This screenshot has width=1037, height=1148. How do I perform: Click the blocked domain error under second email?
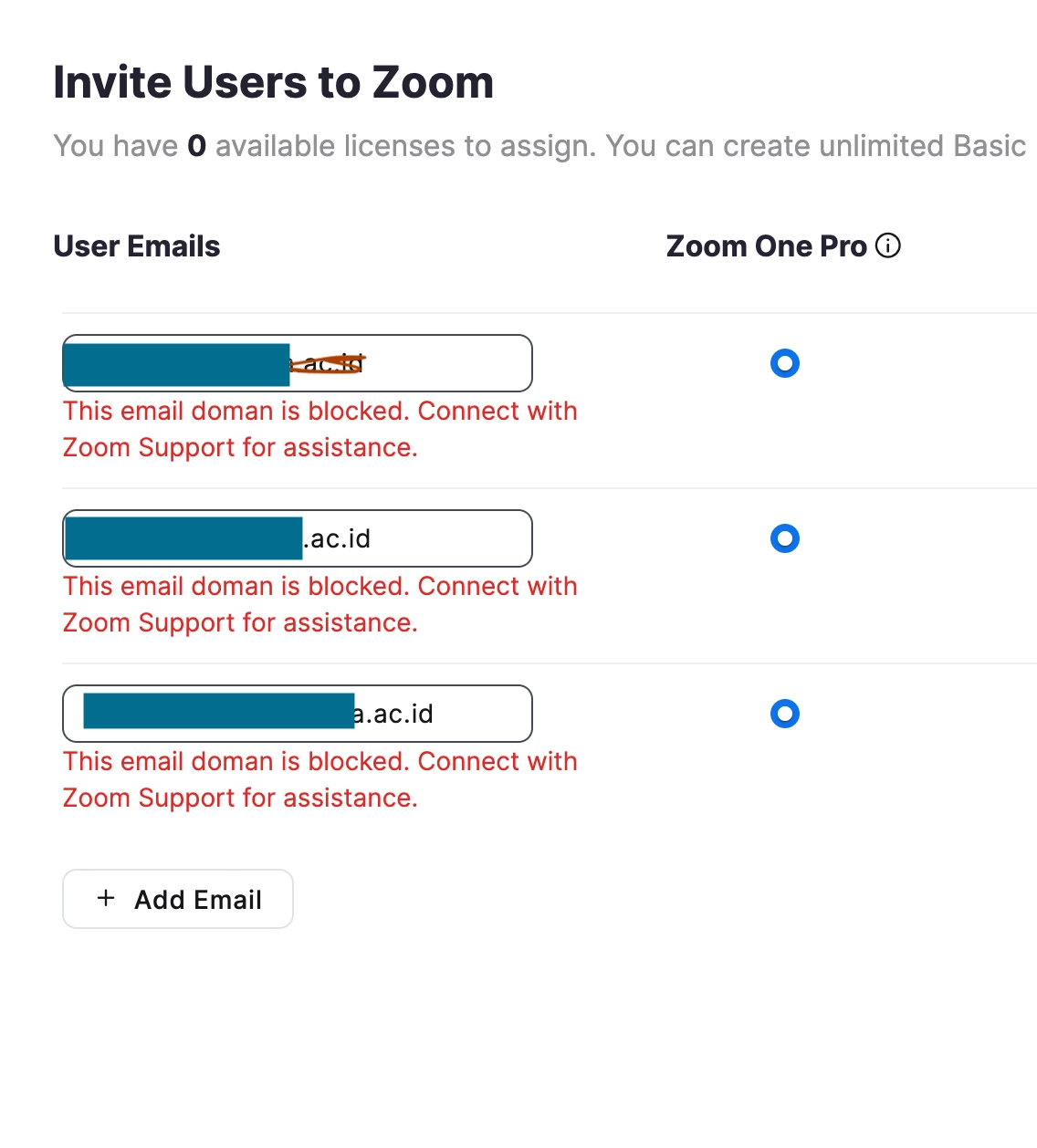click(319, 604)
